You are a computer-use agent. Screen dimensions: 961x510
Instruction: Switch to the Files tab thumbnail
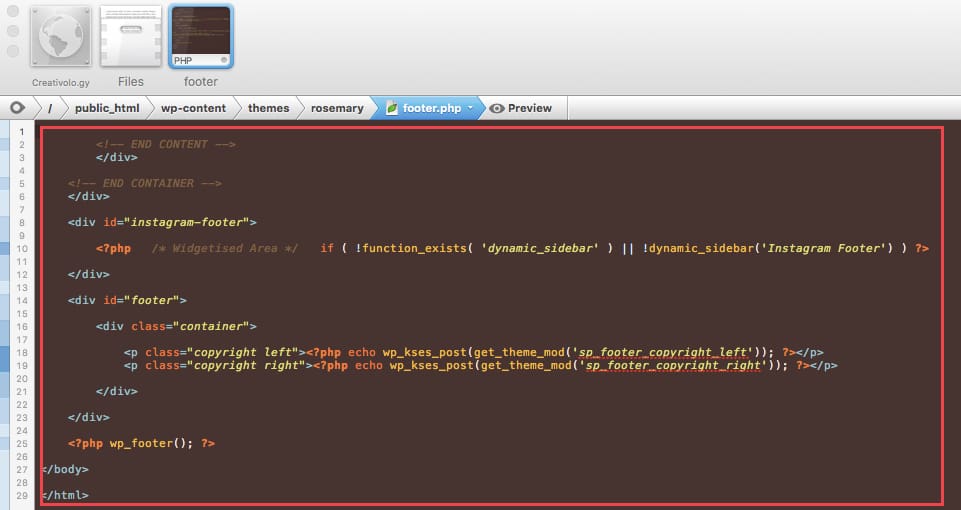tap(130, 37)
